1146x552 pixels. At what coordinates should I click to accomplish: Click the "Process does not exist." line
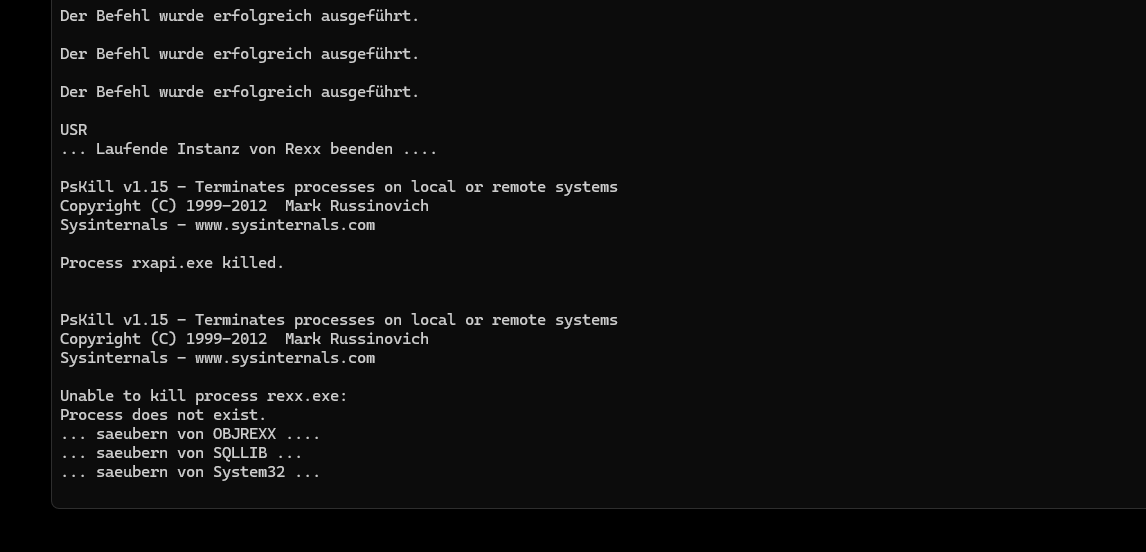(163, 415)
